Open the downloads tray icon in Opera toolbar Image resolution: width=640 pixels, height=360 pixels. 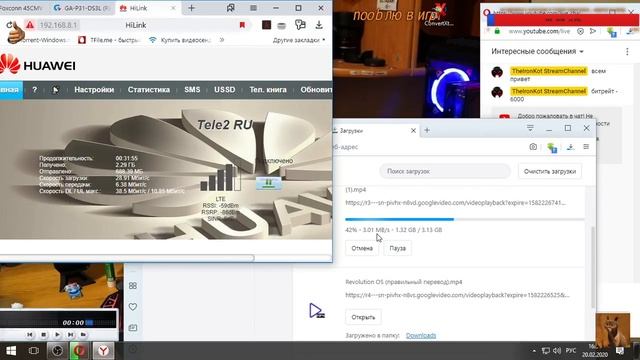pyautogui.click(x=571, y=147)
